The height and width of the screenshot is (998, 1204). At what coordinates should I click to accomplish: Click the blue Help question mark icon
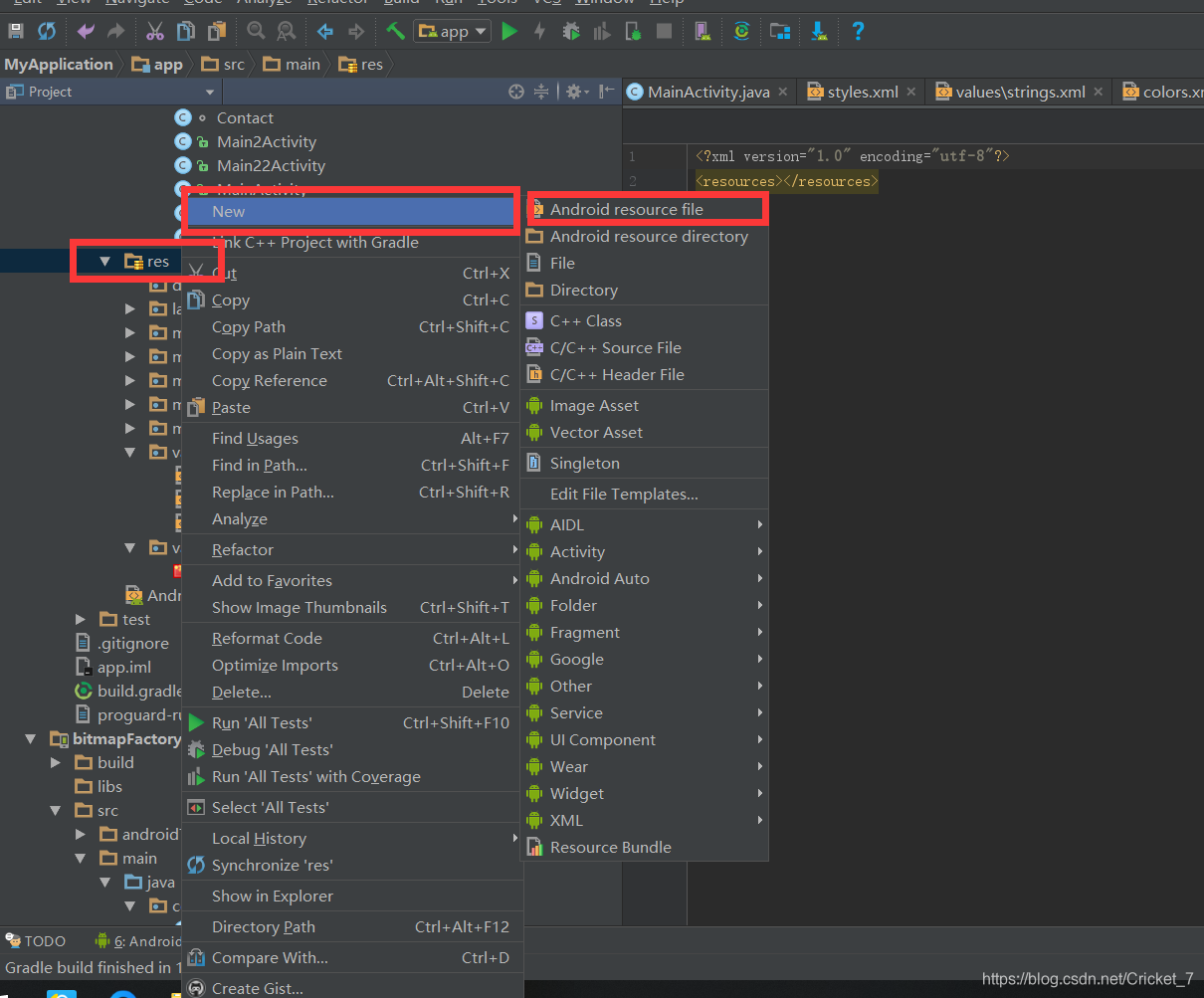pos(858,31)
